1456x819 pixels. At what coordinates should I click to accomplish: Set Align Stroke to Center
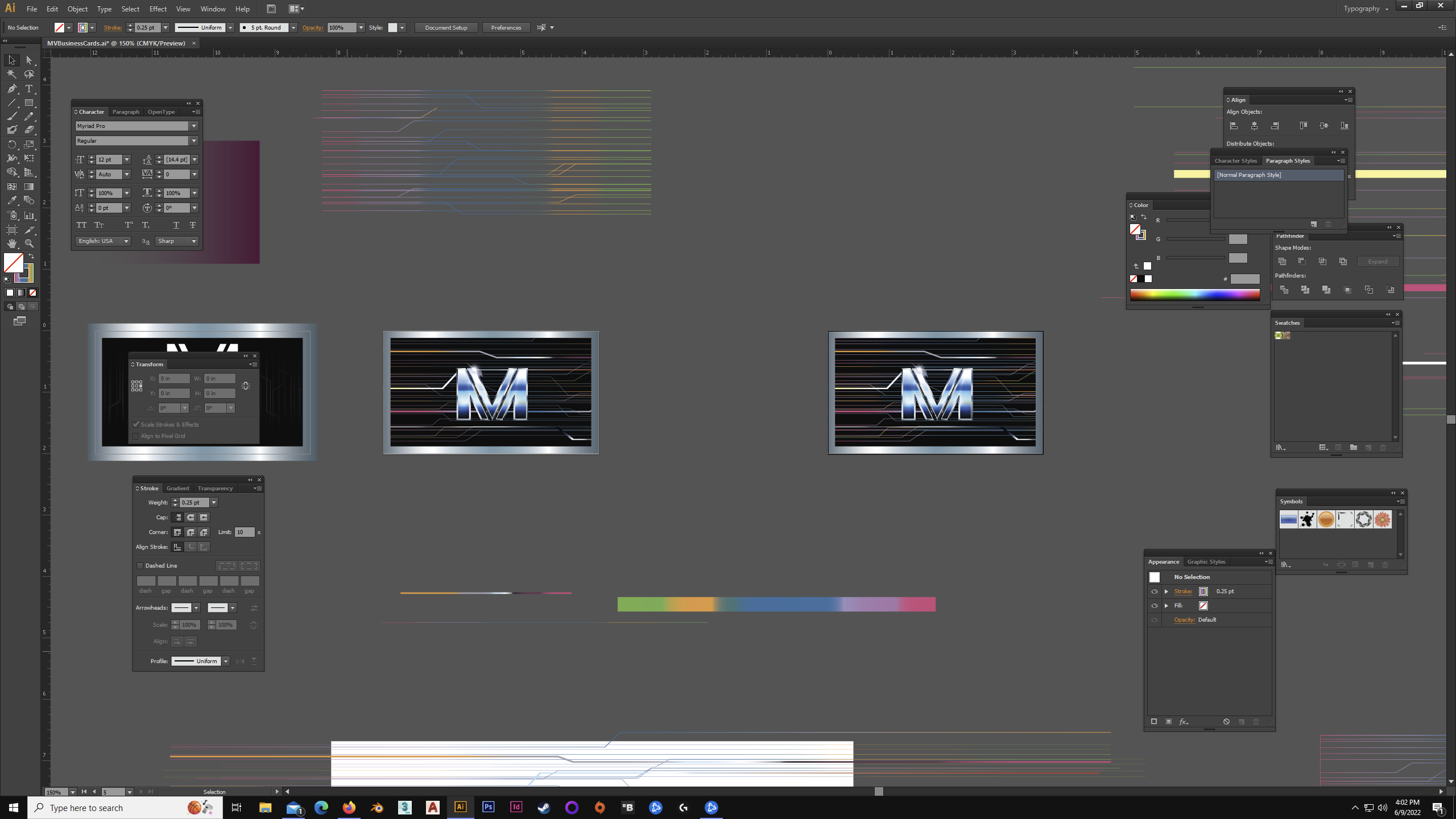[x=177, y=547]
